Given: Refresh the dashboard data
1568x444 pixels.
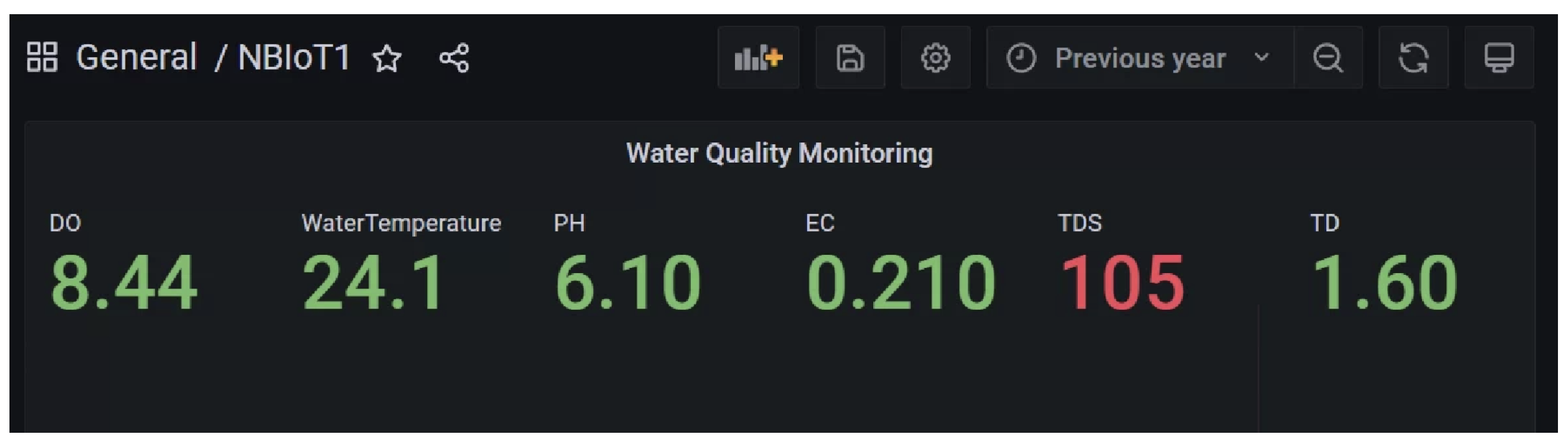Looking at the screenshot, I should click(1413, 58).
